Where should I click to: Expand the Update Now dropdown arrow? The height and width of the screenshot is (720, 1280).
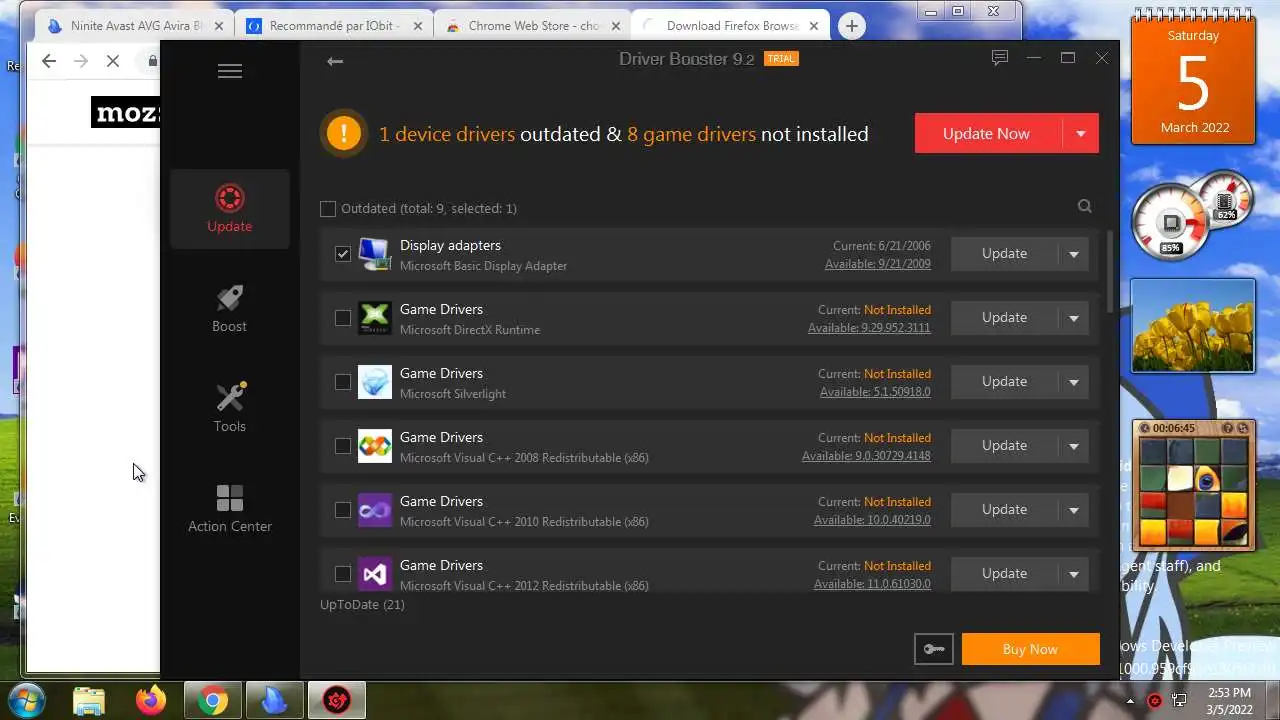[x=1080, y=133]
